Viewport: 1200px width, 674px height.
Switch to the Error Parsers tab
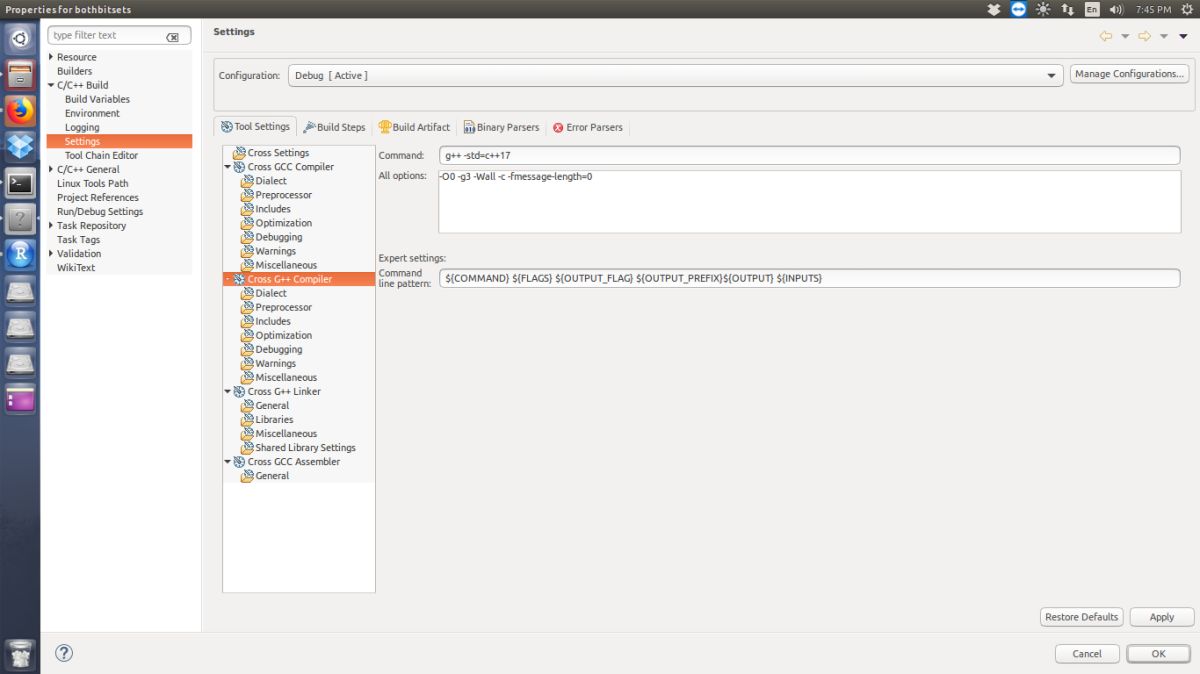point(588,127)
